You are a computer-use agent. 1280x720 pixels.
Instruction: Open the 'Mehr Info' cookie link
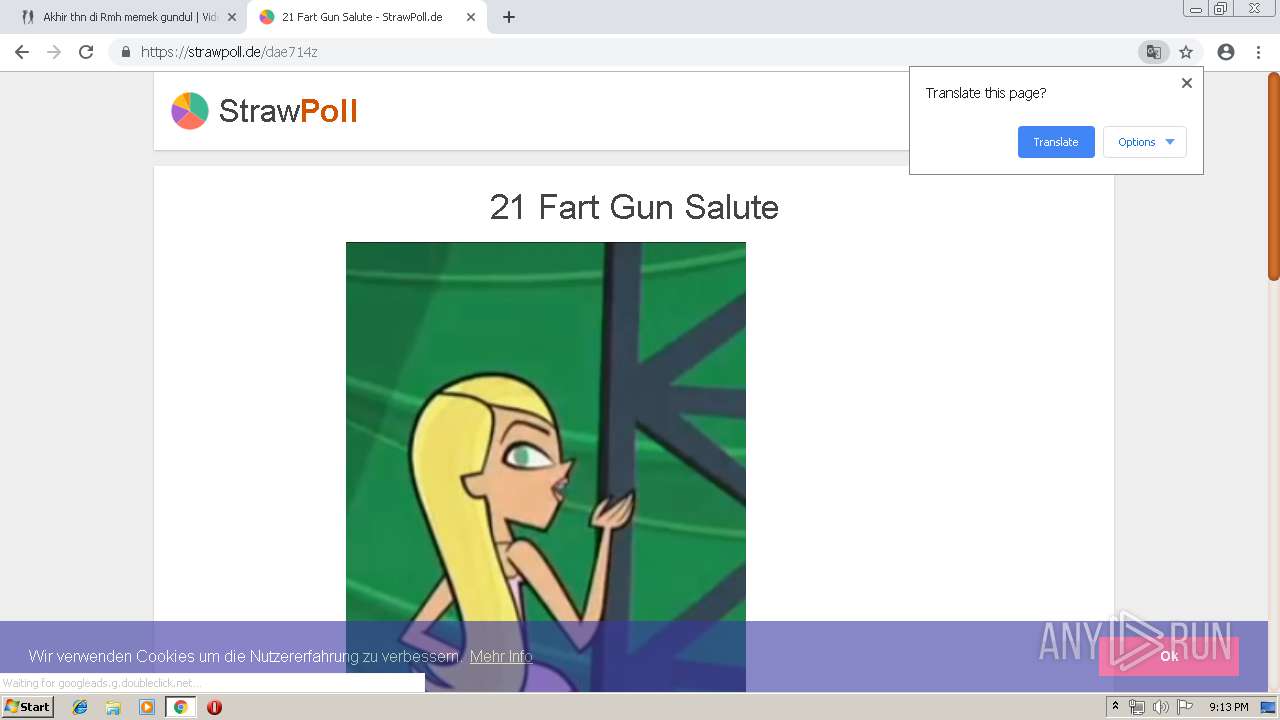(501, 656)
